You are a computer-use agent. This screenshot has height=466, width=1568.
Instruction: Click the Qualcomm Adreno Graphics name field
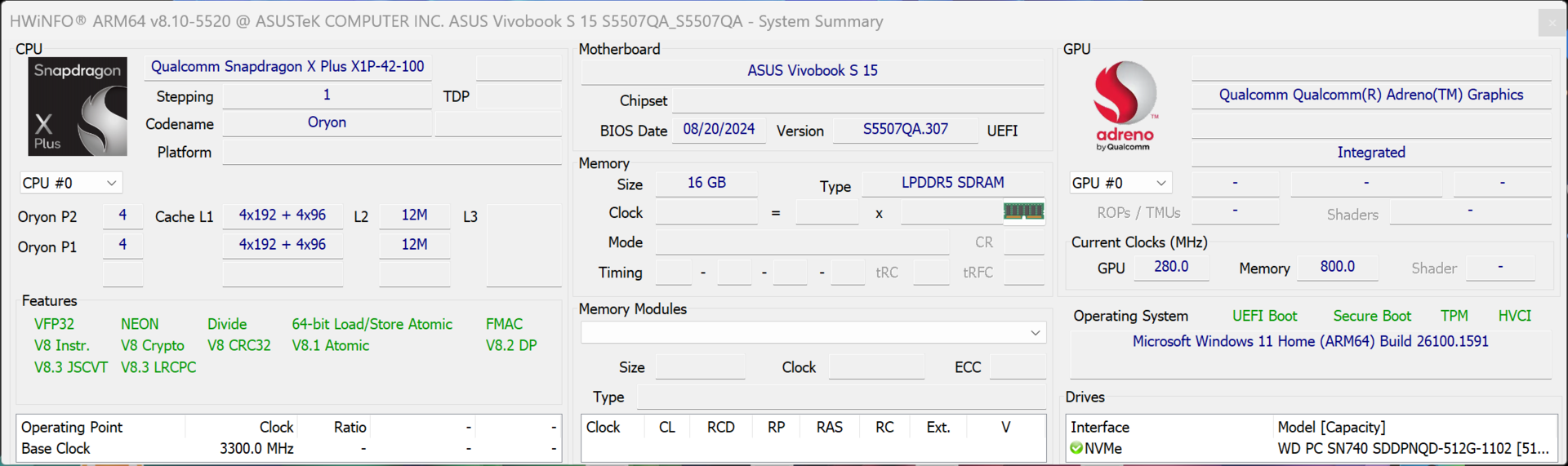click(1370, 95)
